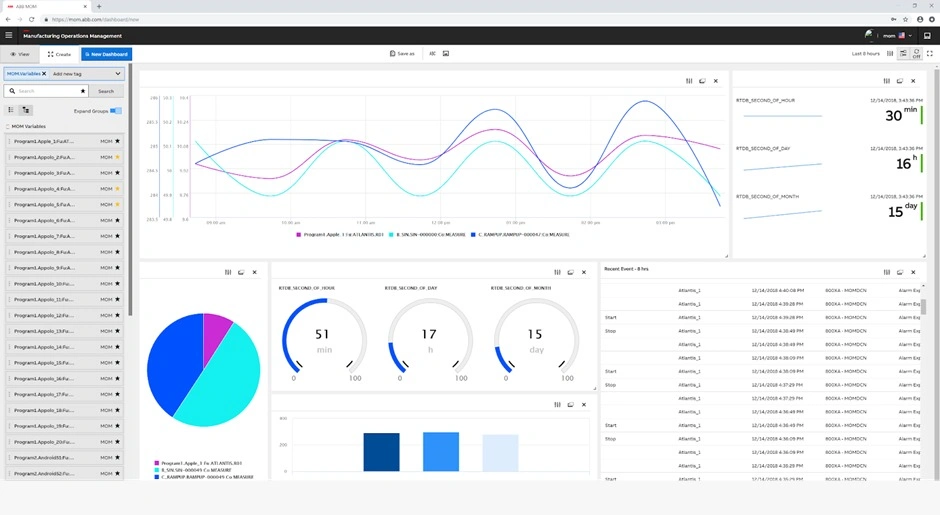Expand the Add new tag dropdown
Screen dimensions: 940x515
(118, 74)
